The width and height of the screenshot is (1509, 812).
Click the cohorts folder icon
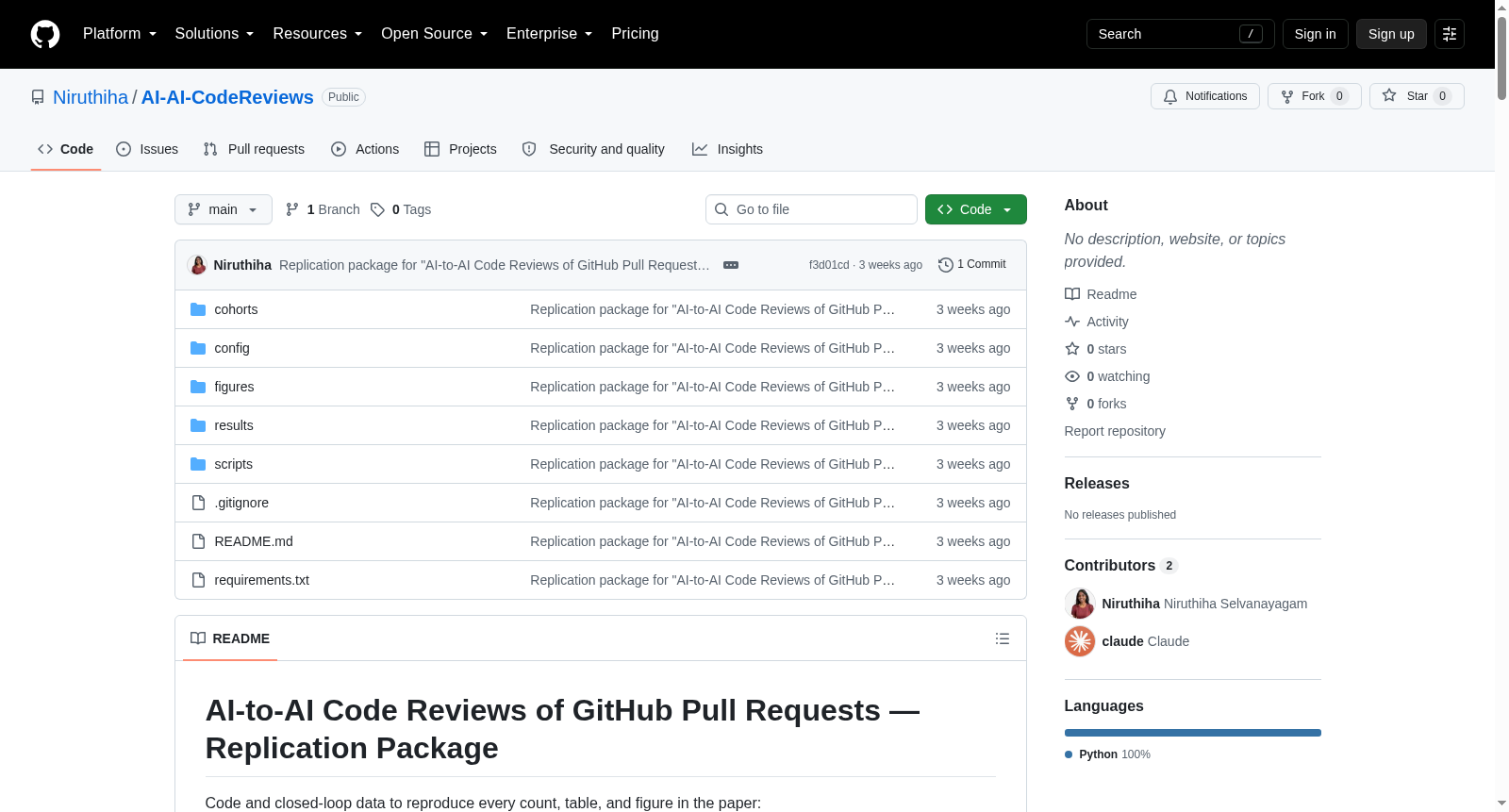point(198,309)
